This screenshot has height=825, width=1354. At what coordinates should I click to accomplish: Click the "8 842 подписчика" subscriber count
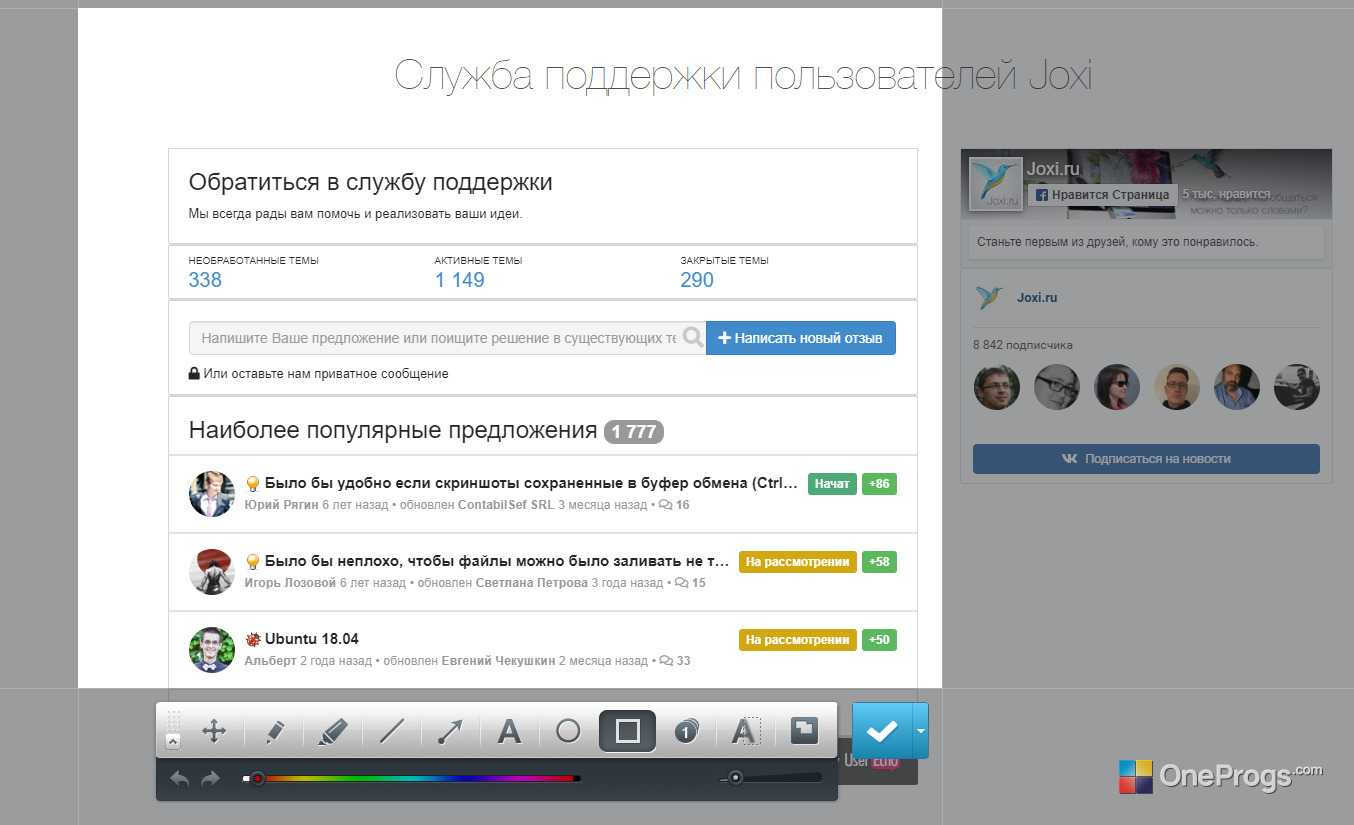pos(1023,345)
